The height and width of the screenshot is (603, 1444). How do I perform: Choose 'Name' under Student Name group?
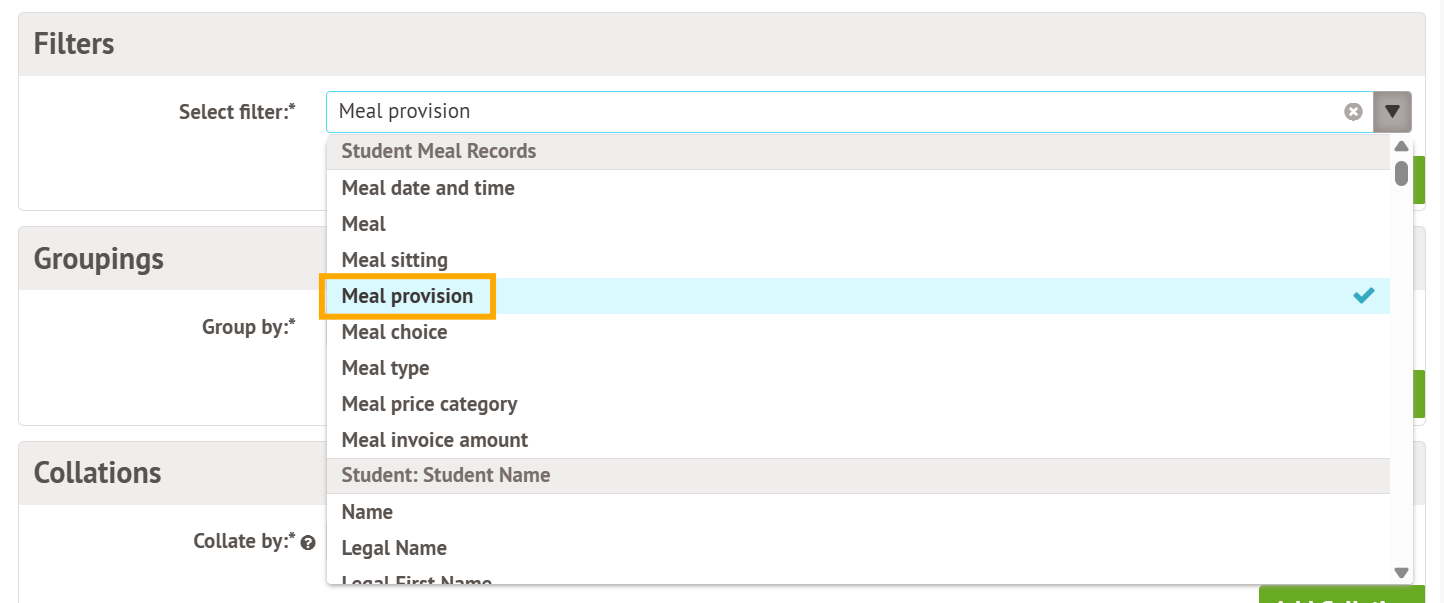tap(367, 512)
